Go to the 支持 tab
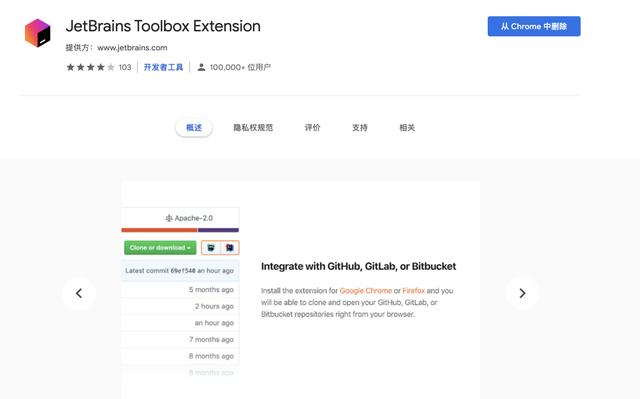640x399 pixels. (360, 128)
